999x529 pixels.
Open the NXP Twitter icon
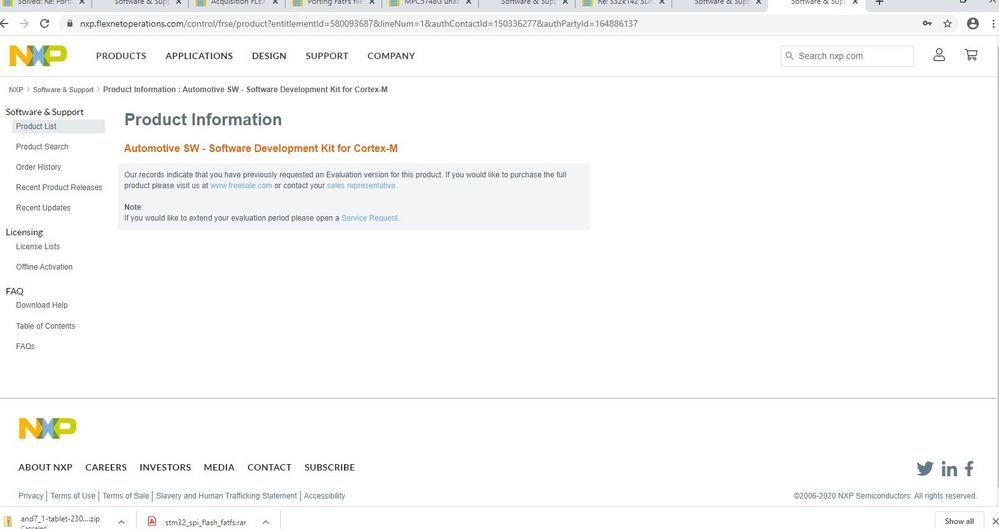click(x=924, y=468)
